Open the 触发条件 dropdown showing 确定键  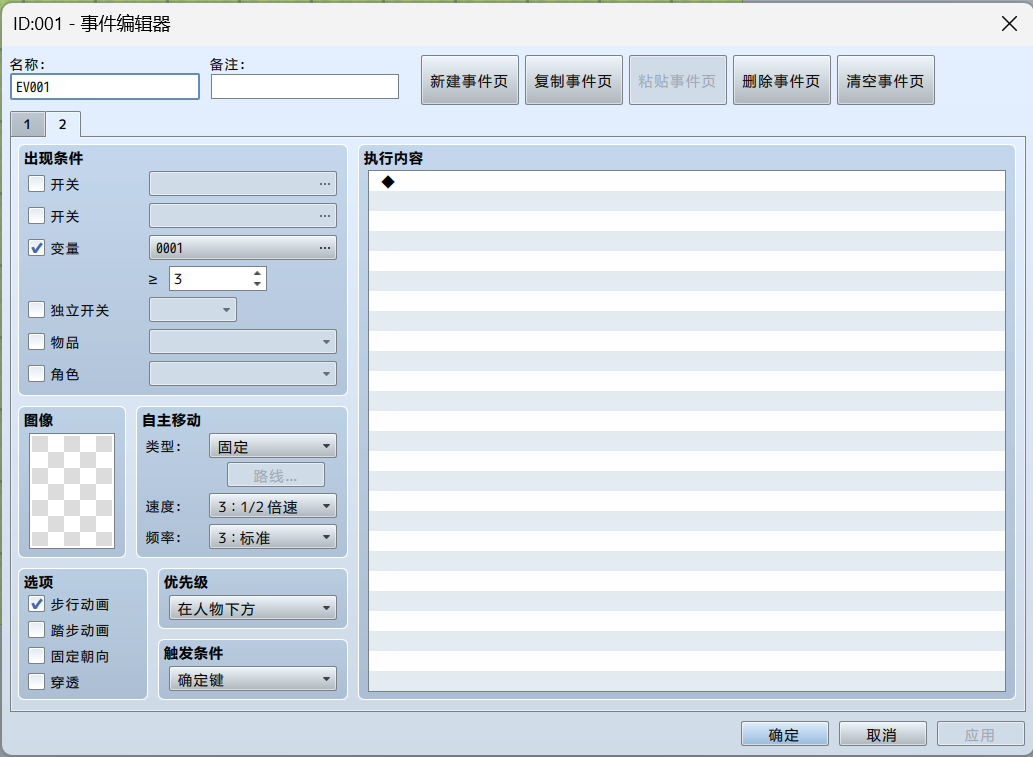click(253, 679)
